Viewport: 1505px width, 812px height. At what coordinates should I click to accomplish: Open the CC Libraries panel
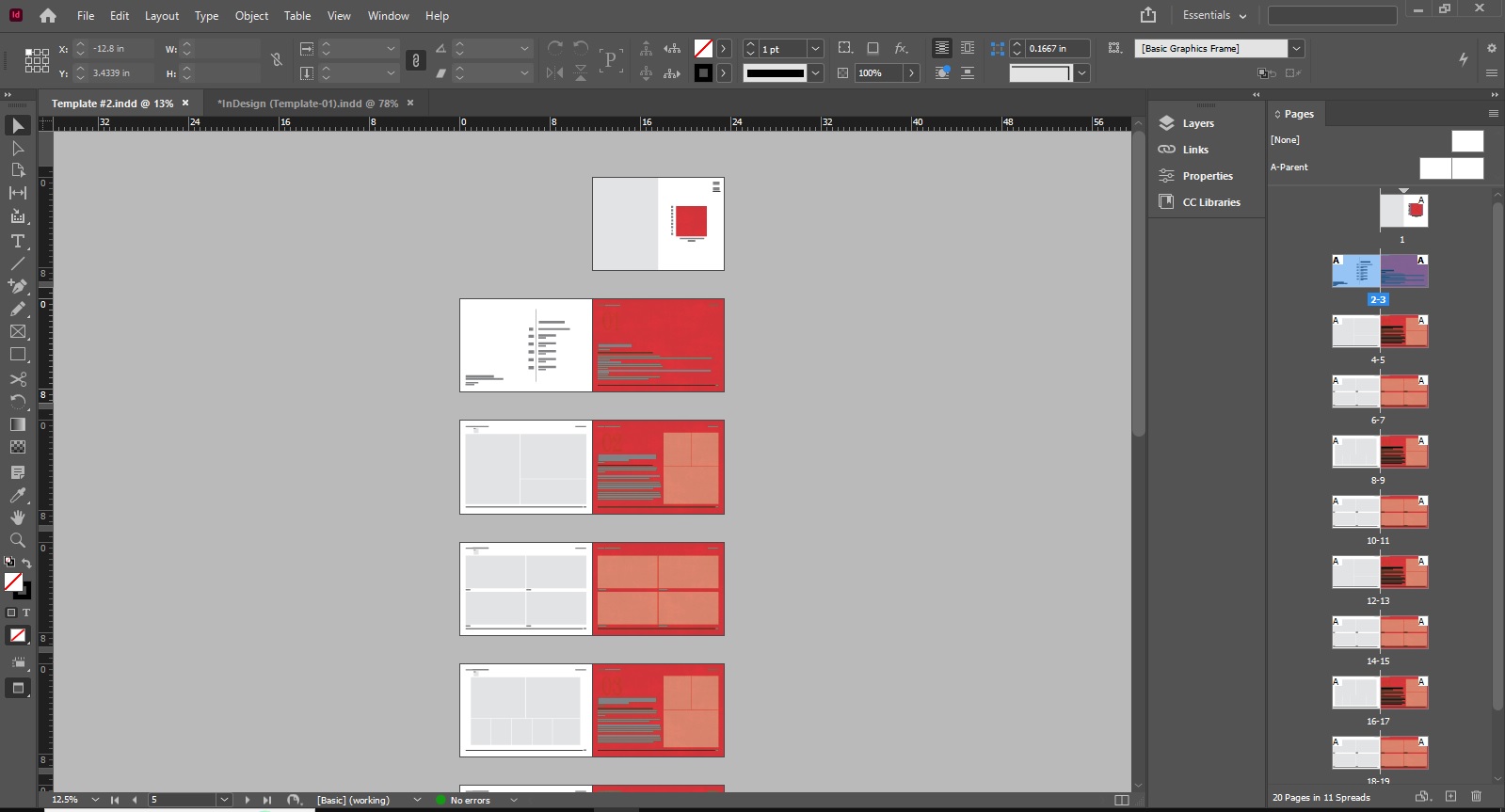tap(1210, 202)
